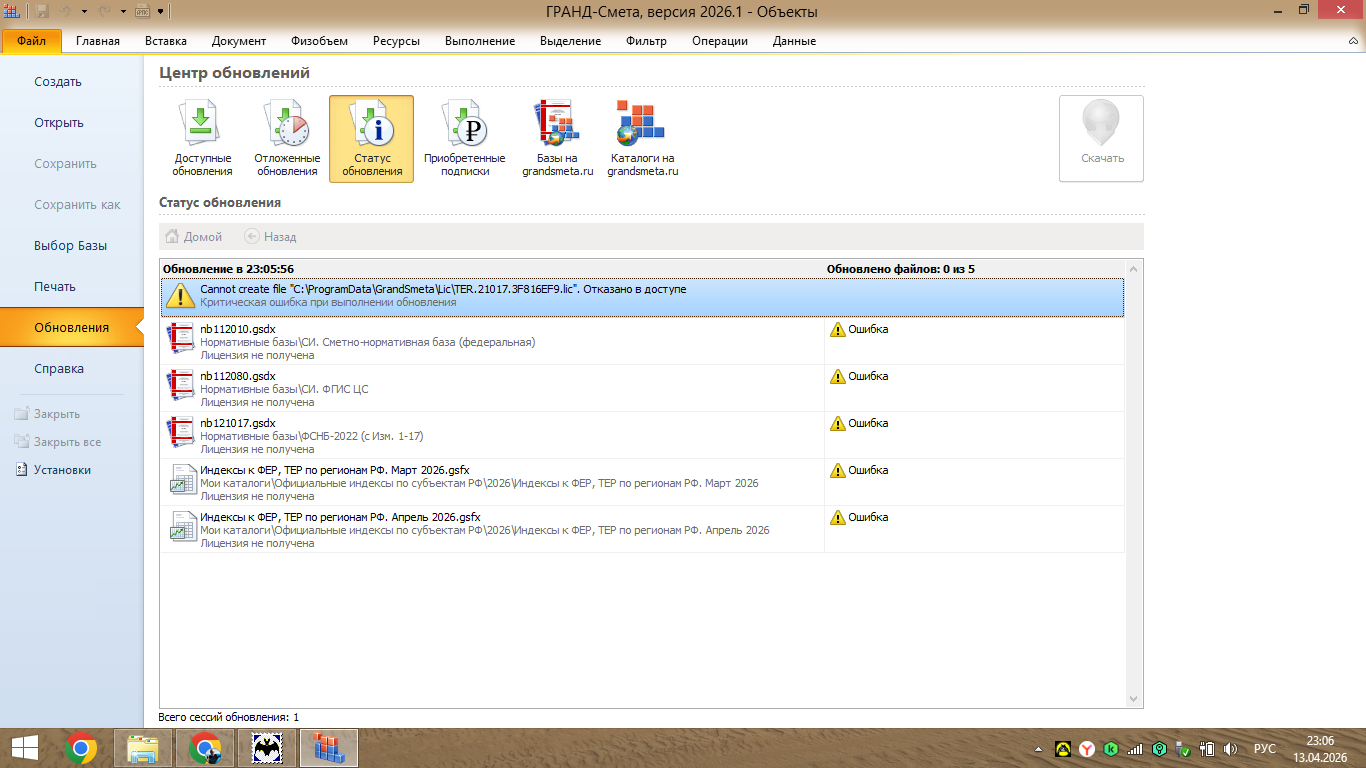Open File Explorer from the taskbar

click(x=143, y=748)
